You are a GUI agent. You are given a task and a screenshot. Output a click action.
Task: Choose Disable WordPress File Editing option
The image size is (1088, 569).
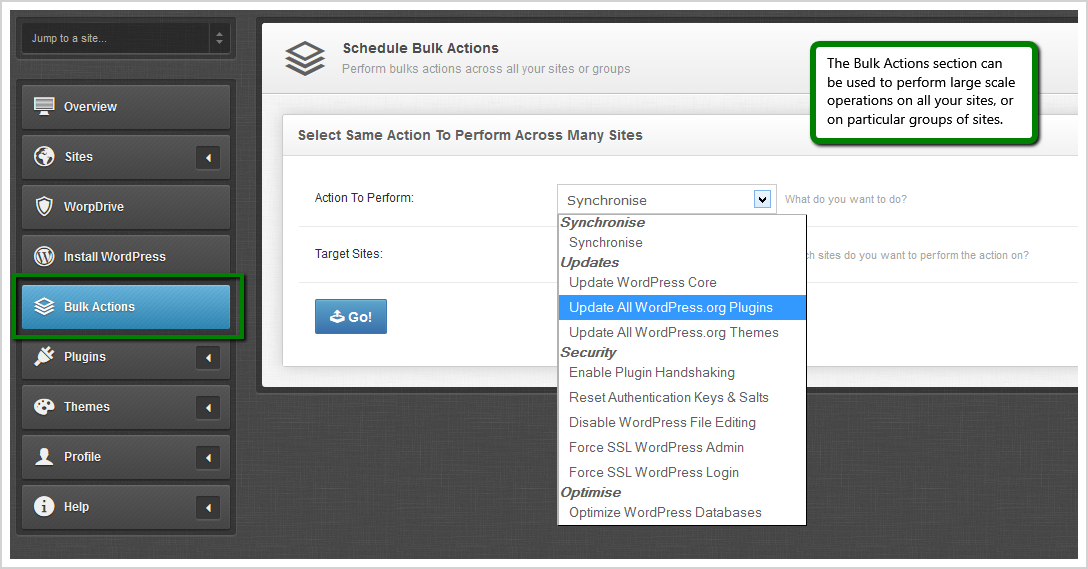tap(682, 423)
